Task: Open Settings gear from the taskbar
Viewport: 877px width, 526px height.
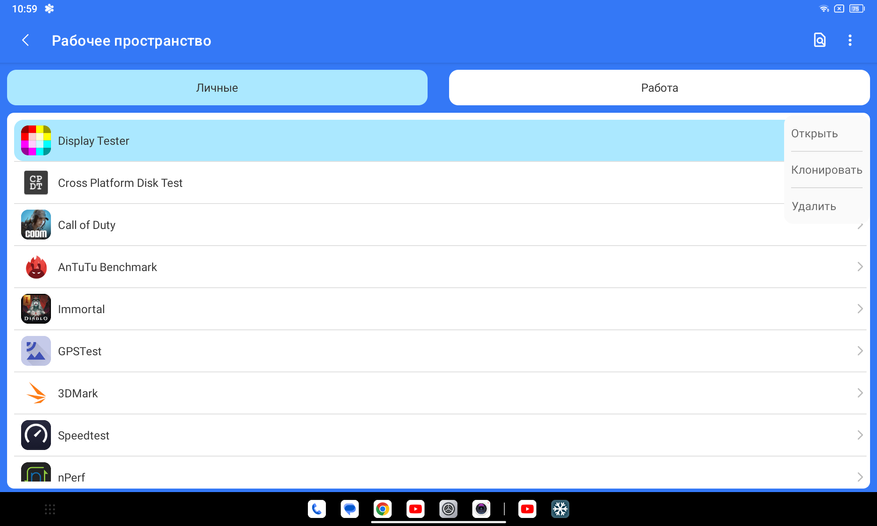Action: (448, 509)
